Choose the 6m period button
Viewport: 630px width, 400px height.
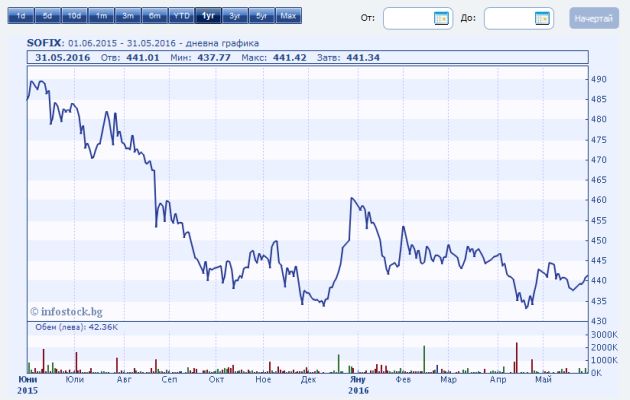tap(155, 16)
